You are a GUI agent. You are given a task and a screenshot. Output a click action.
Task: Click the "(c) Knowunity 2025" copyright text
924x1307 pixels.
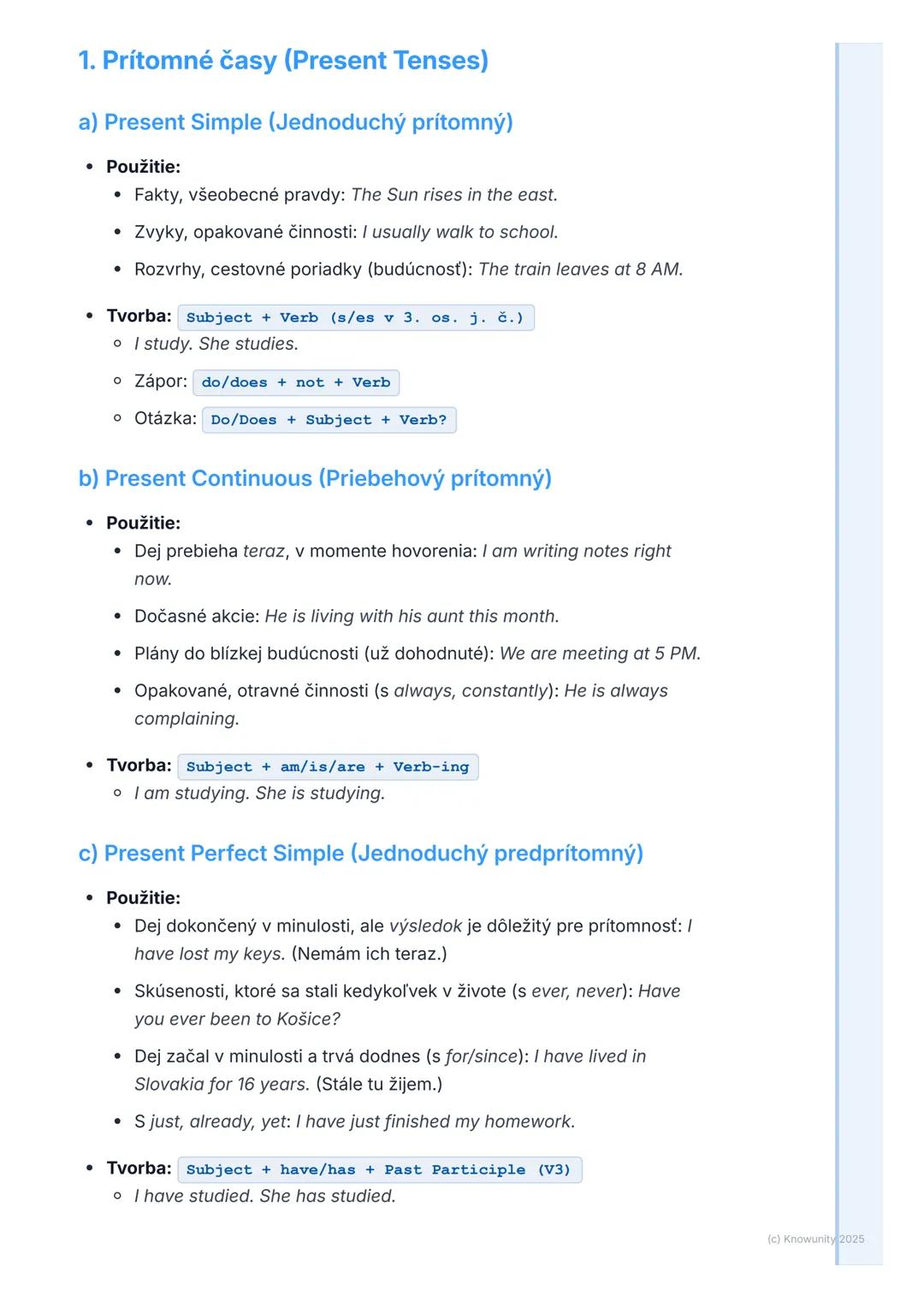point(815,1239)
